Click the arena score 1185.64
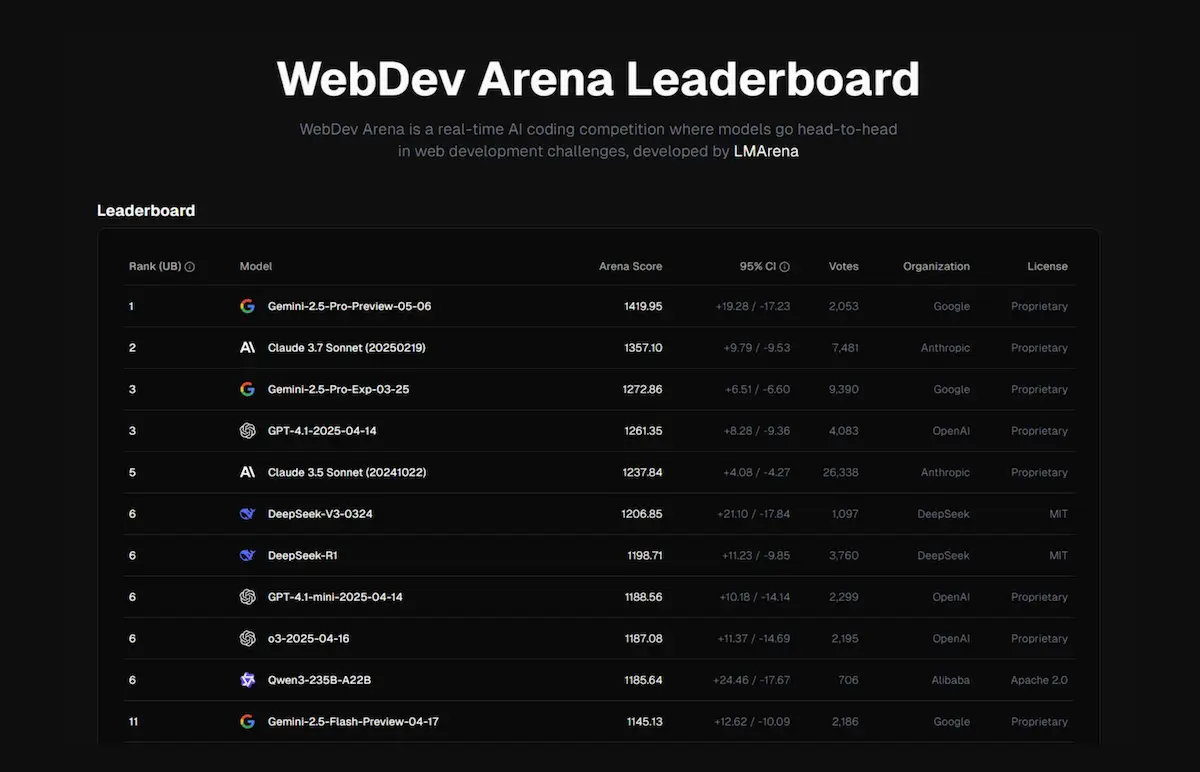 tap(642, 680)
